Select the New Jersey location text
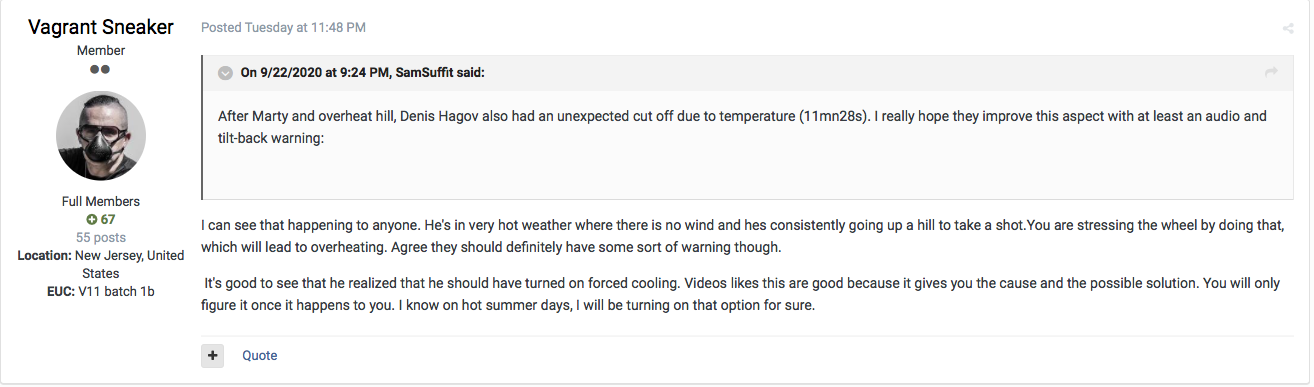The height and width of the screenshot is (387, 1314). (101, 264)
